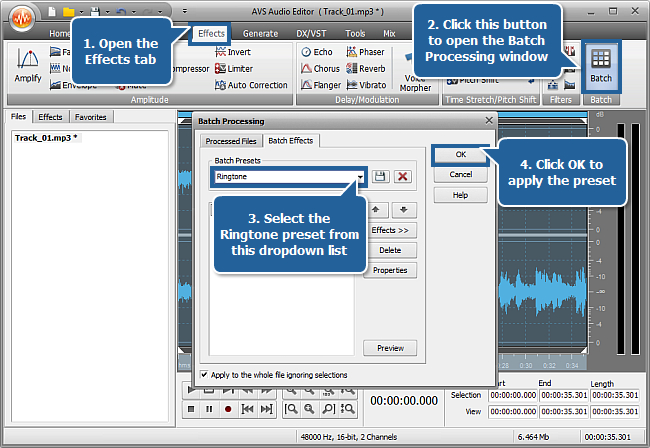Screen dimensions: 650x448
Task: Delete the batch preset with red X
Action: coord(402,177)
